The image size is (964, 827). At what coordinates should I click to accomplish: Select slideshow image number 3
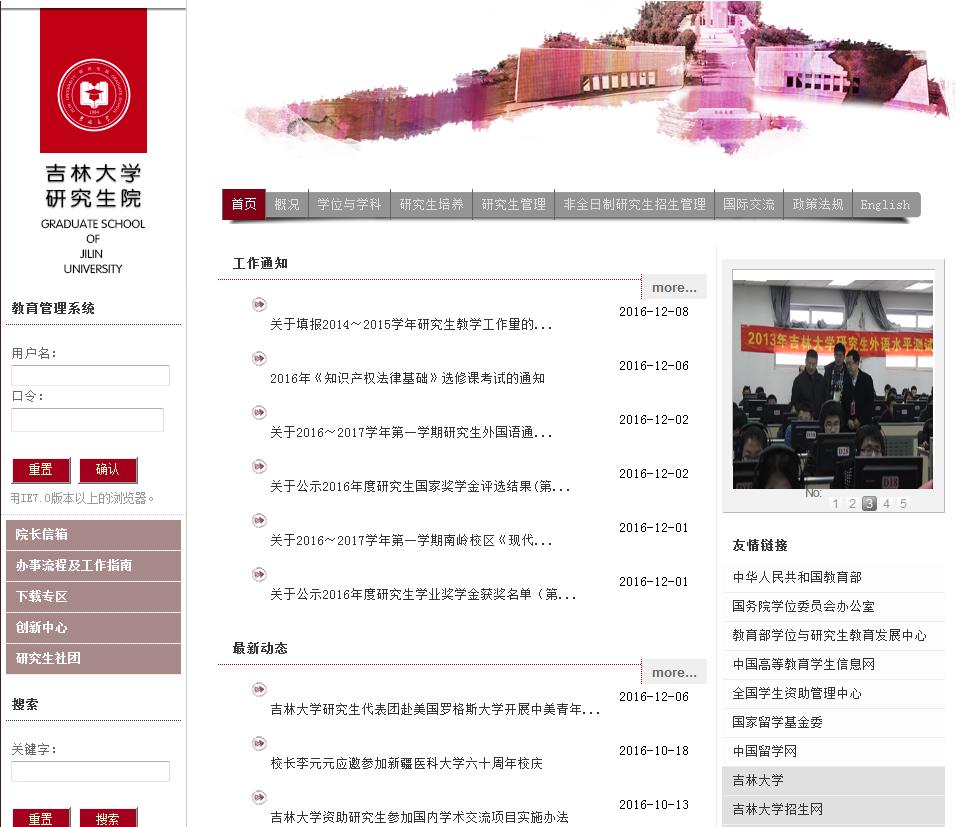coord(869,504)
